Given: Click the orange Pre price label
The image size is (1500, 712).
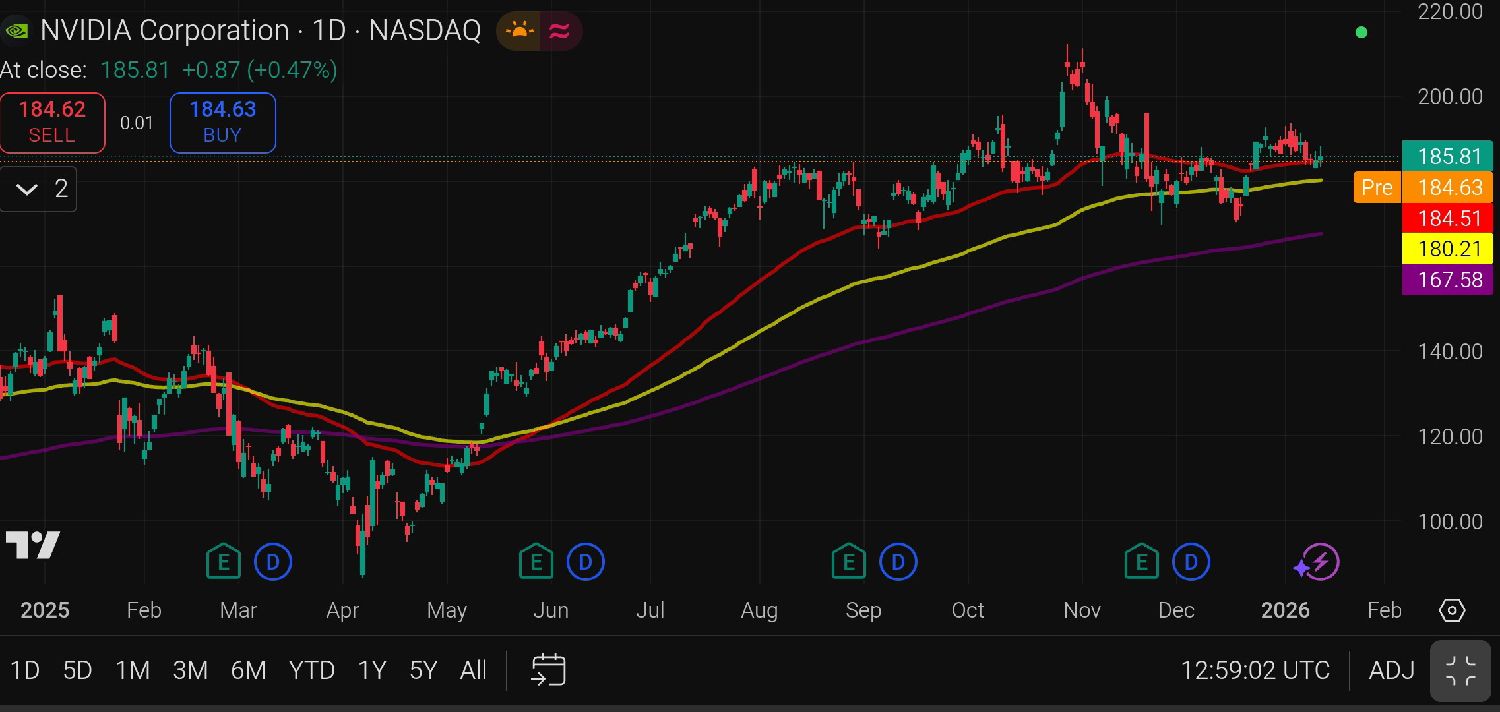Looking at the screenshot, I should (1376, 187).
